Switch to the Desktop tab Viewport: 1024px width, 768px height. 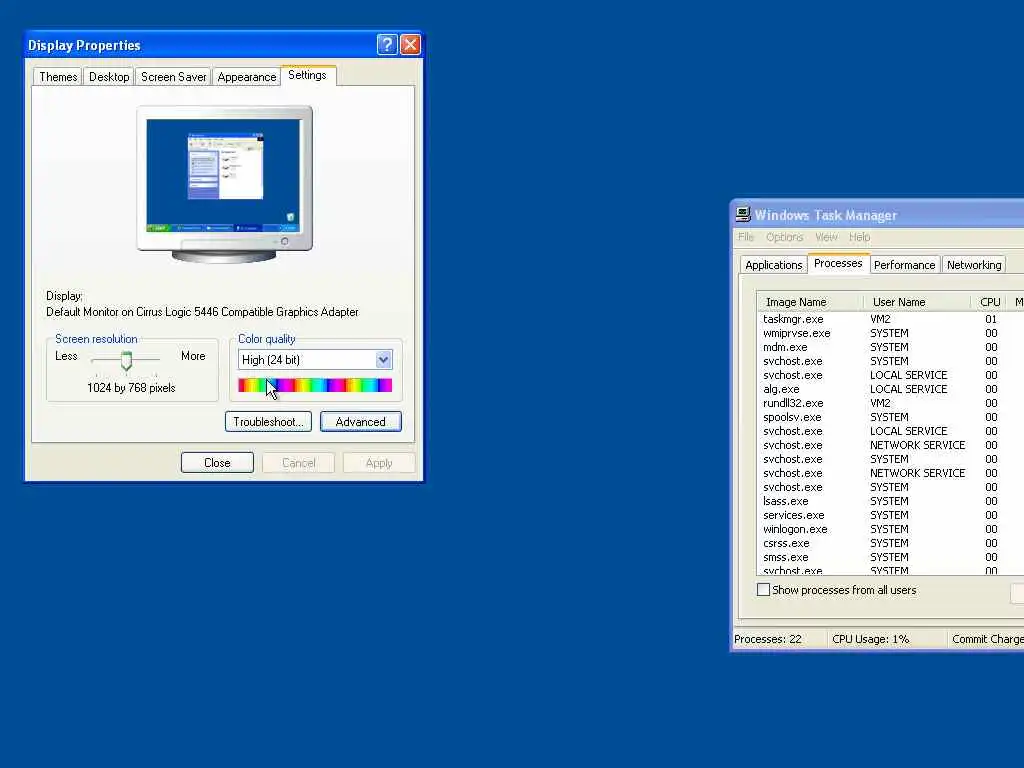(109, 77)
